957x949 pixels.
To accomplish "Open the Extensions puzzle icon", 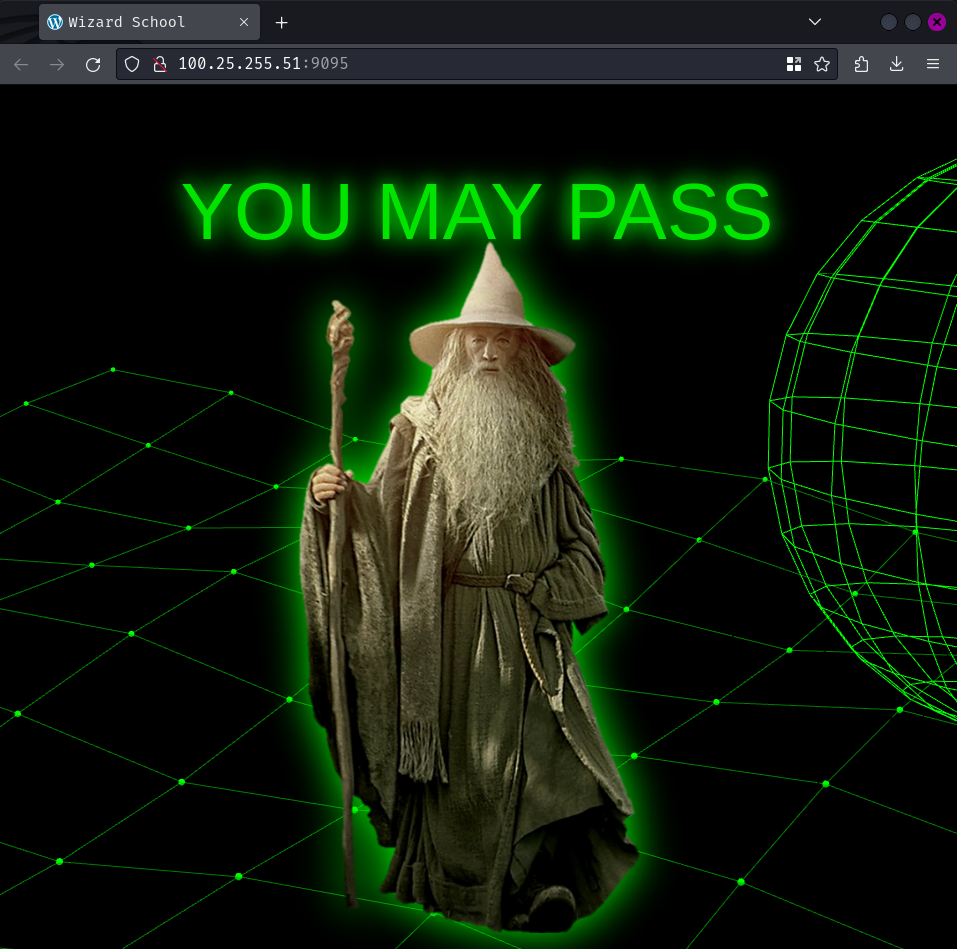I will (x=861, y=64).
